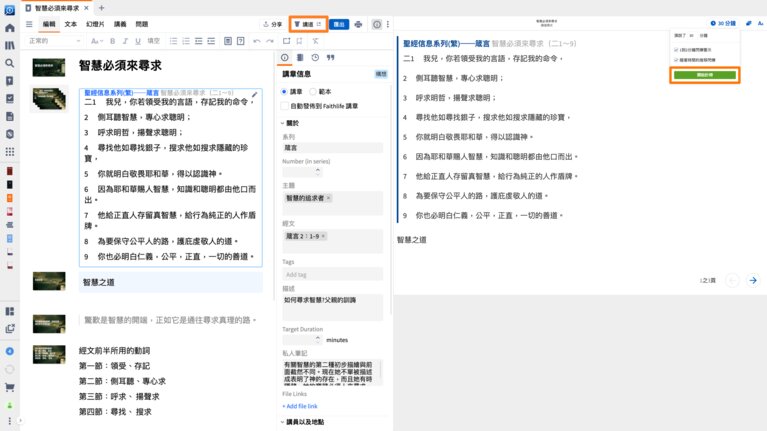
Task: Open the layouts icon in left sidebar
Action: 9,311
